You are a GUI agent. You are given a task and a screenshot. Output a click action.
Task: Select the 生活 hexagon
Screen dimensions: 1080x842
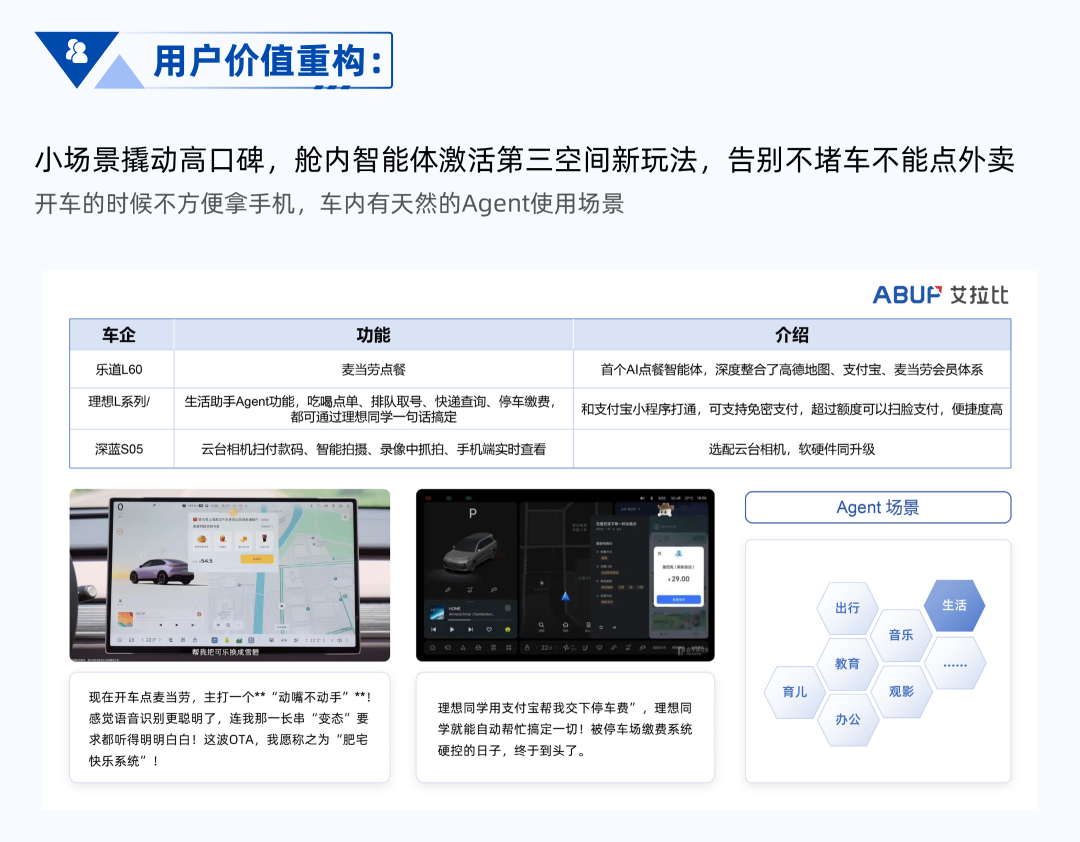click(x=954, y=605)
